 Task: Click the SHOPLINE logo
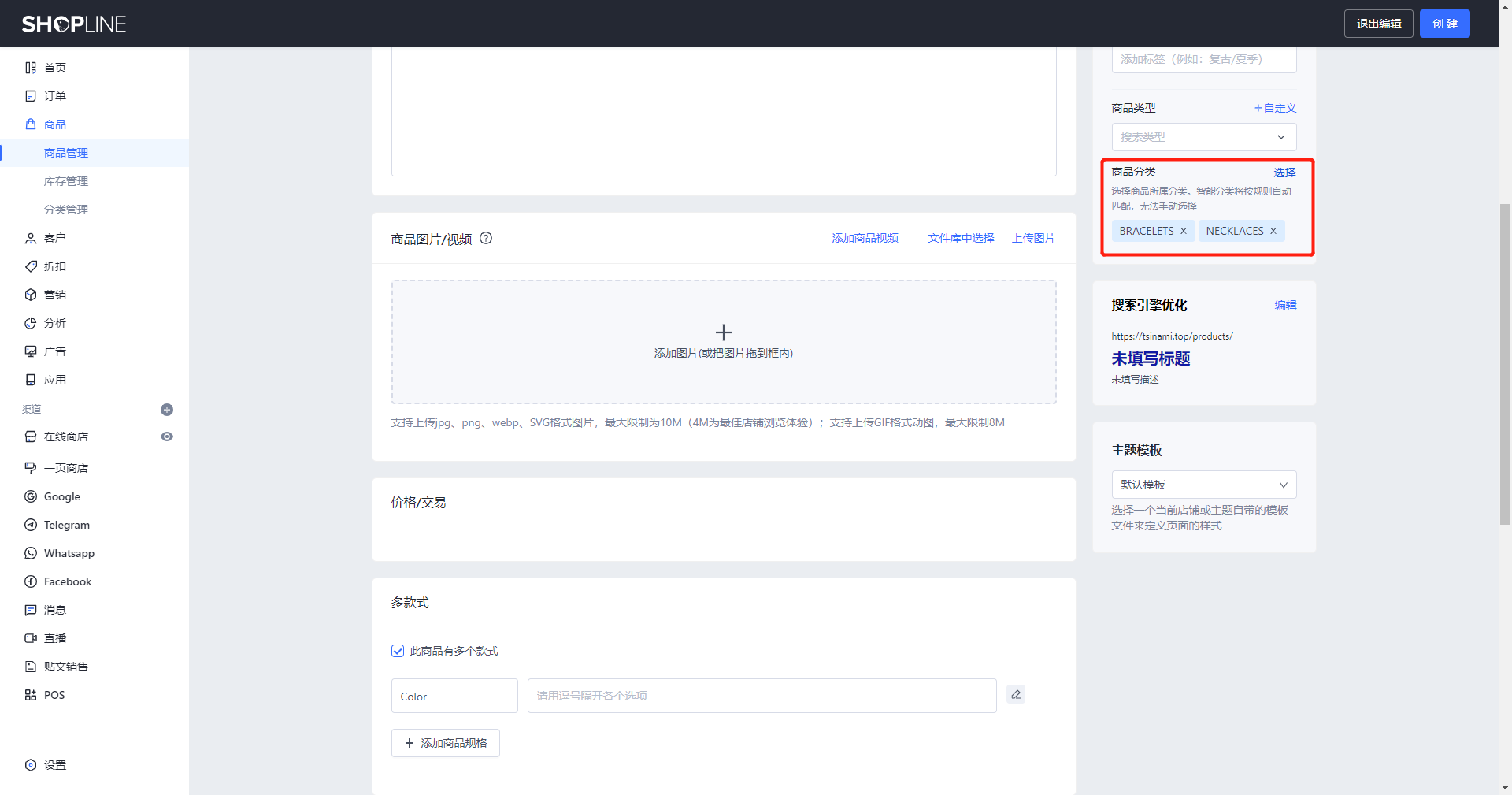(74, 24)
